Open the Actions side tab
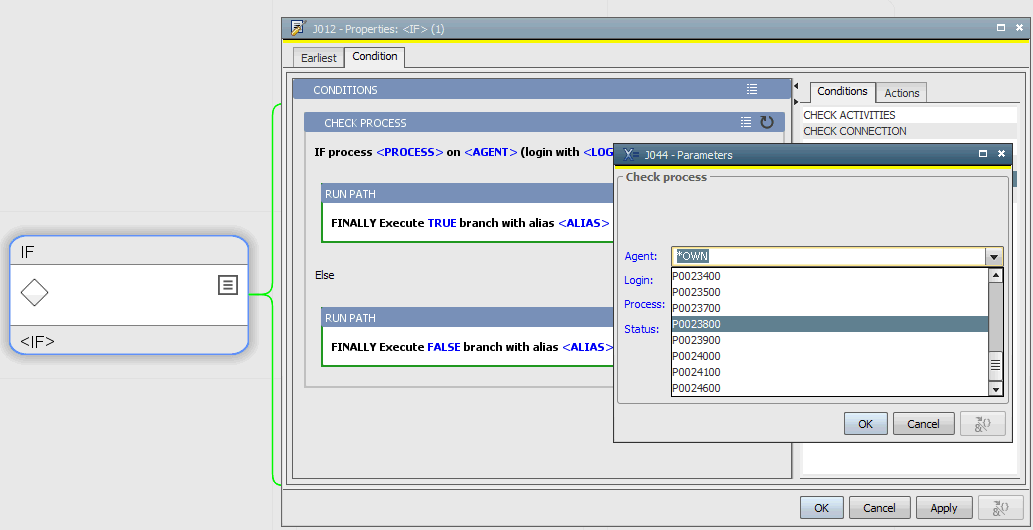This screenshot has width=1033, height=530. (x=902, y=93)
